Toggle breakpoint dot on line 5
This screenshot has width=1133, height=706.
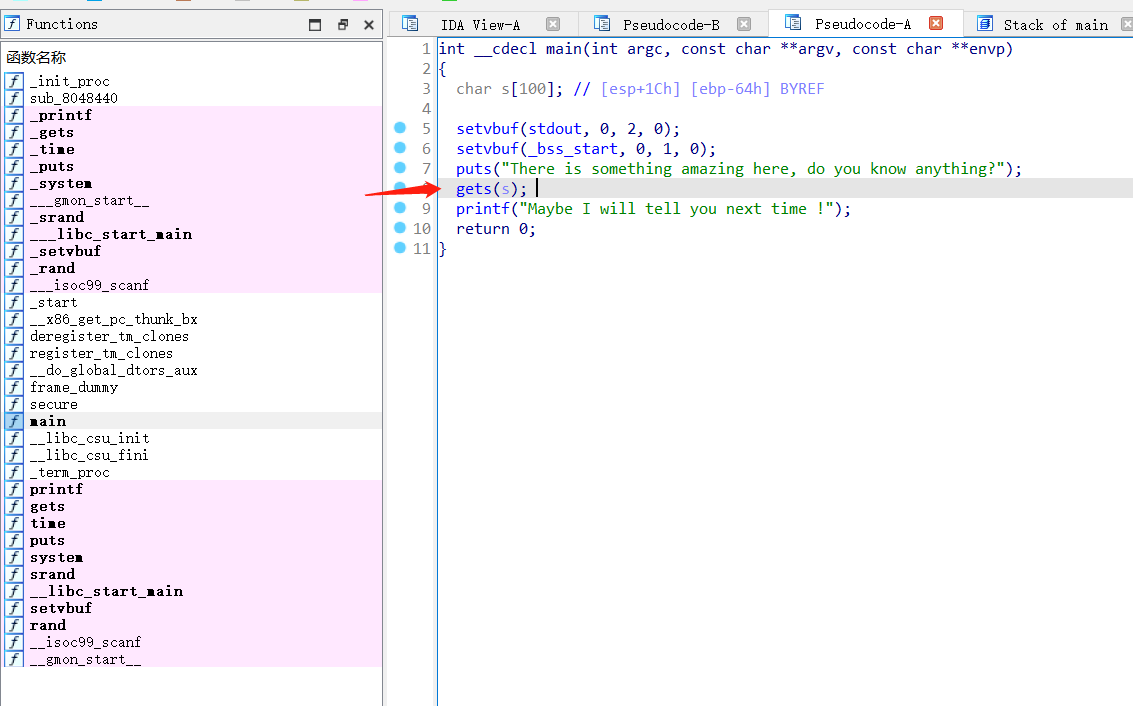[400, 128]
